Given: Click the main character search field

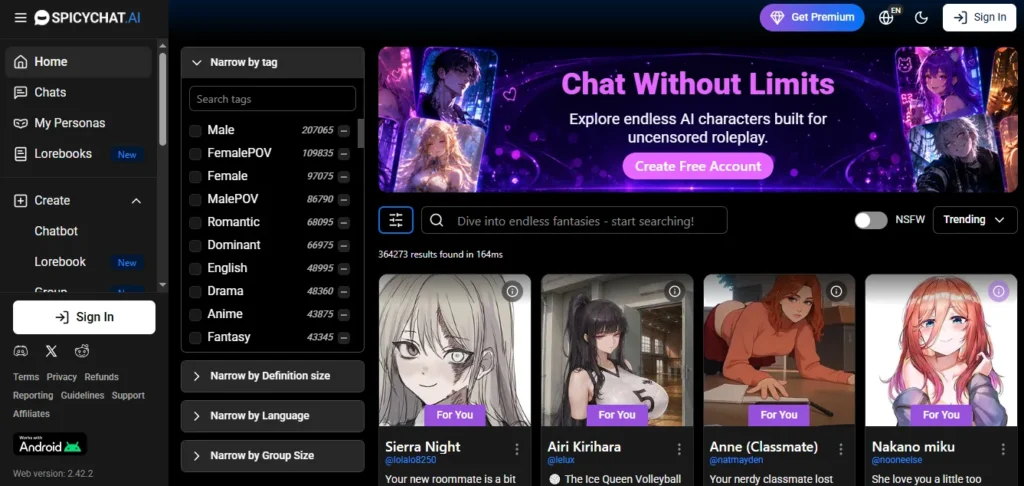Looking at the screenshot, I should click(x=574, y=220).
